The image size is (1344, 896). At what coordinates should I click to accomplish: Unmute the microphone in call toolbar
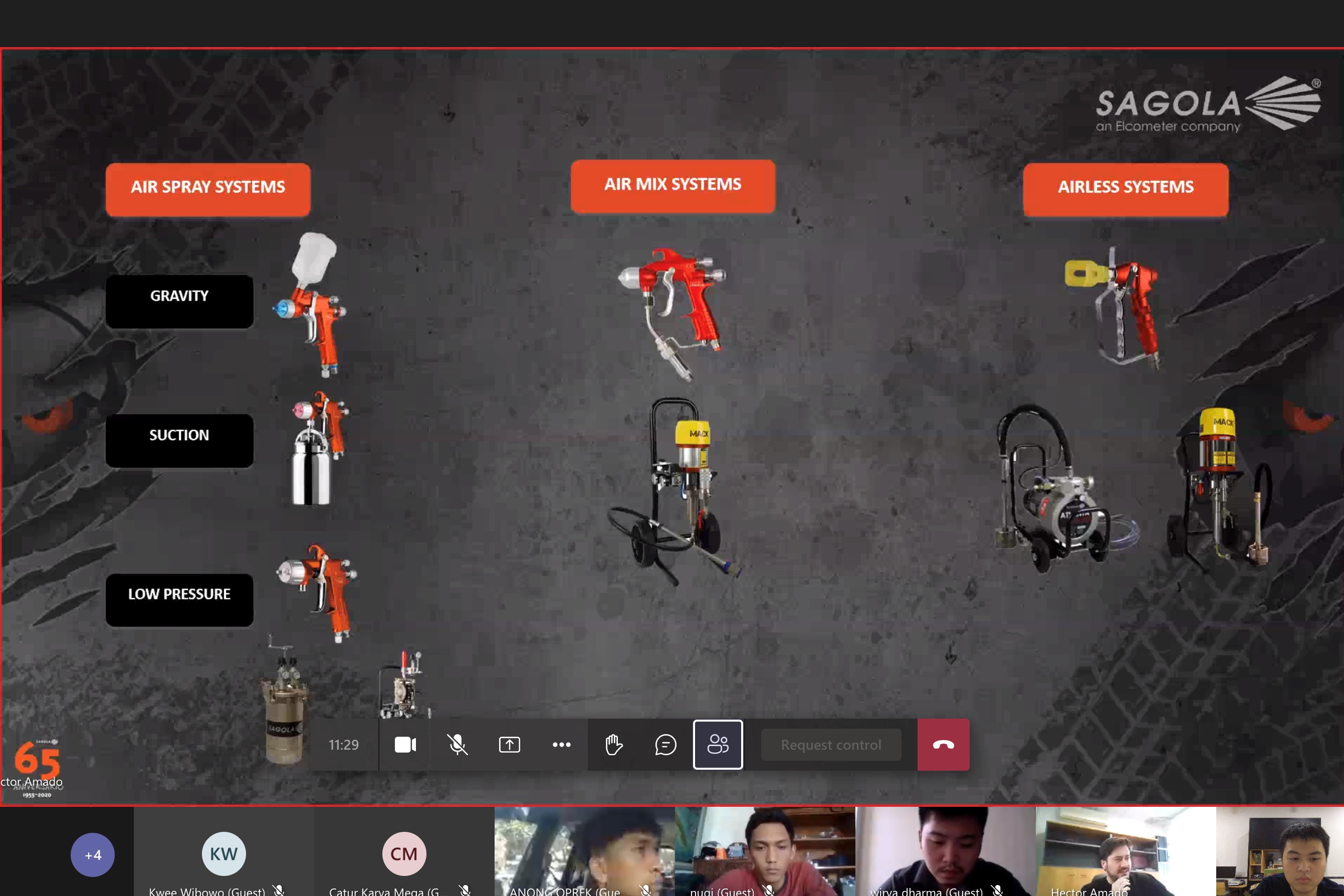pyautogui.click(x=457, y=745)
